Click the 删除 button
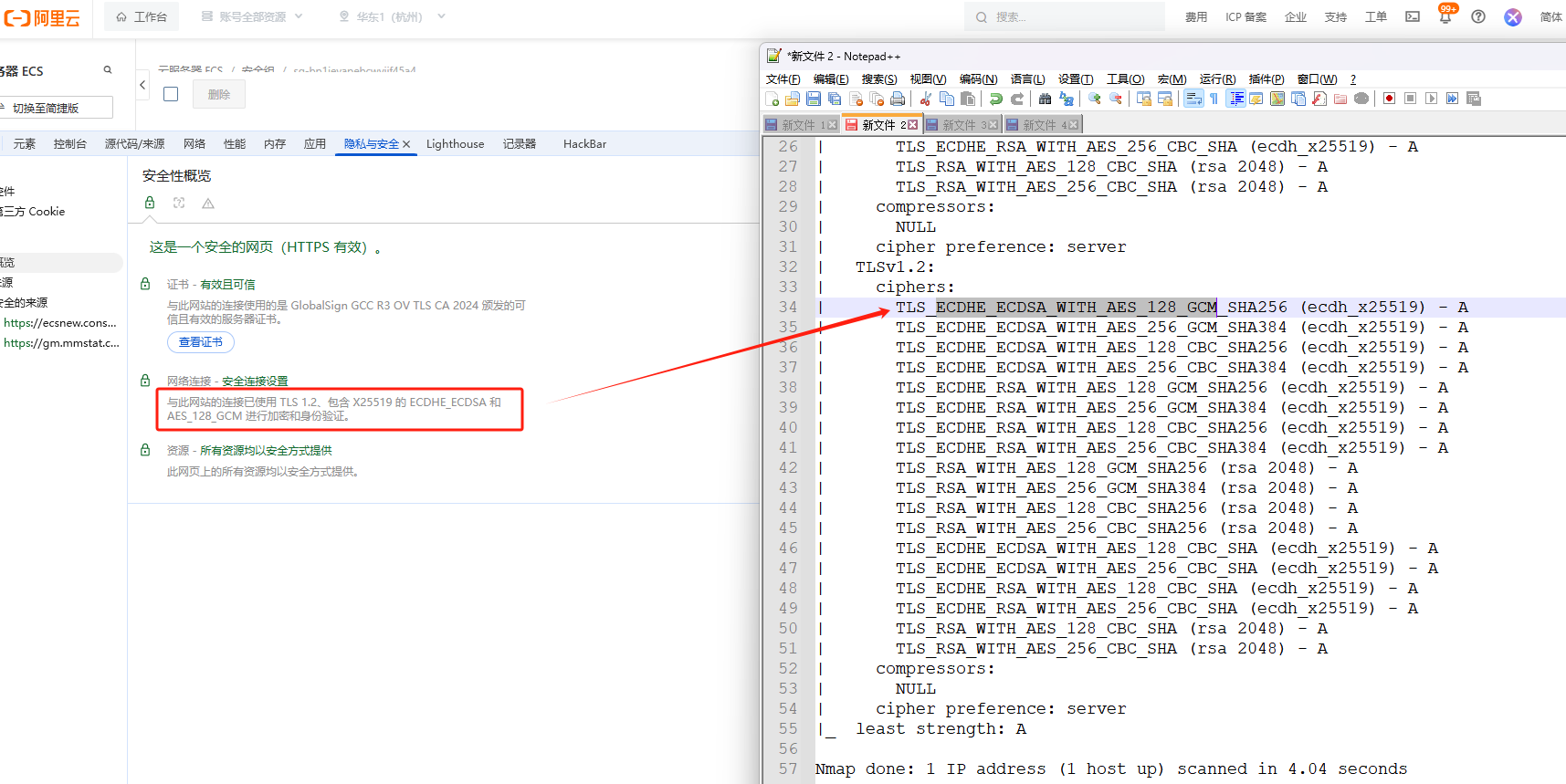Viewport: 1566px width, 784px height. tap(219, 94)
